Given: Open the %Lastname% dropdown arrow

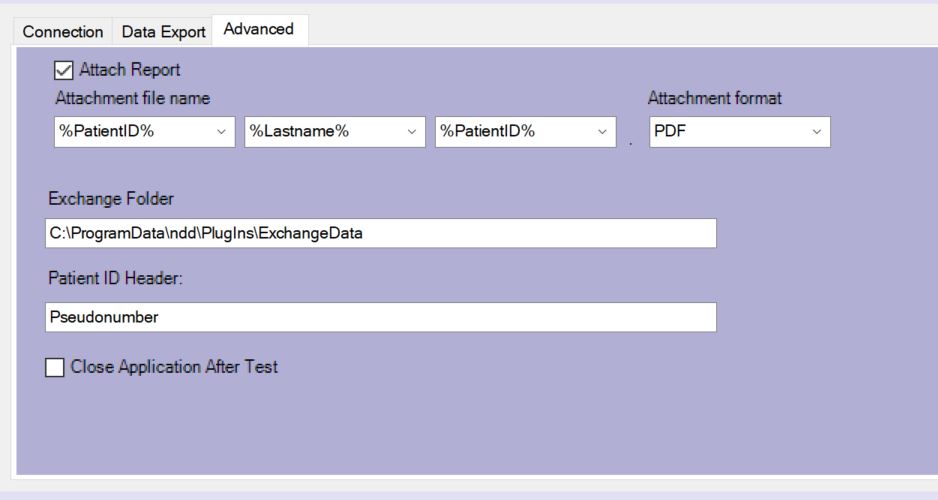Looking at the screenshot, I should (412, 131).
